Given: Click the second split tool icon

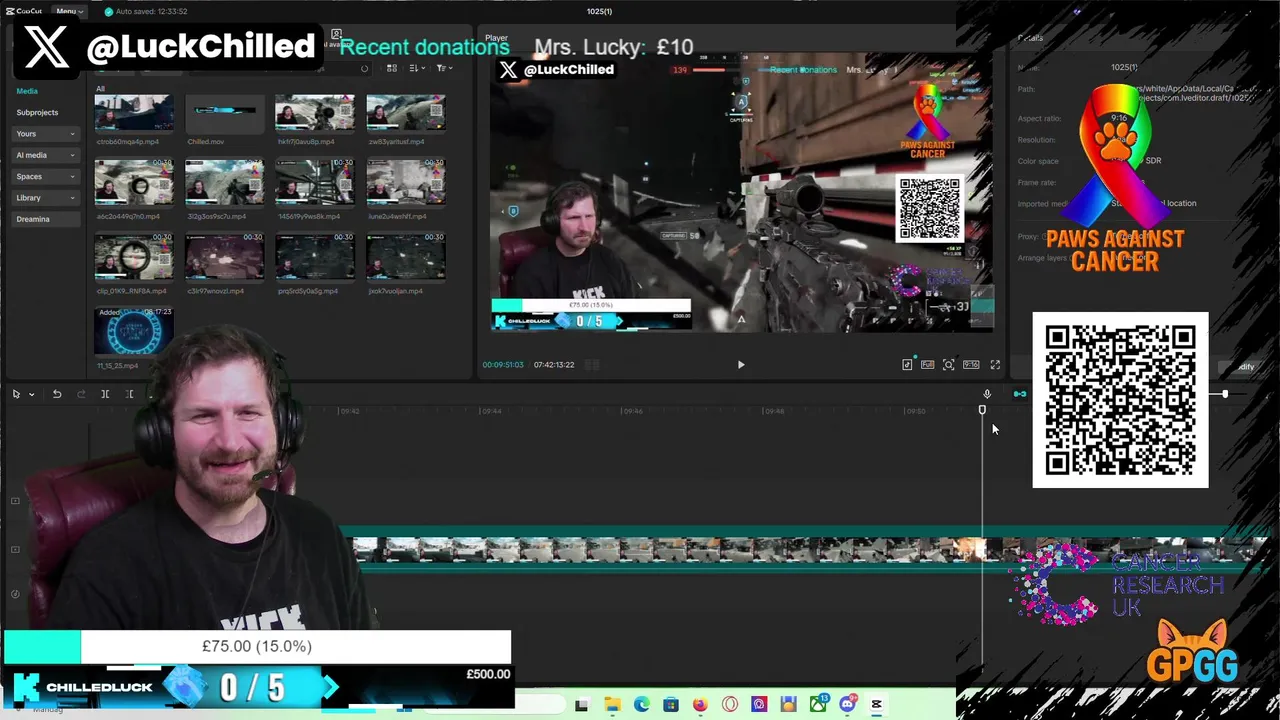Looking at the screenshot, I should [x=130, y=394].
